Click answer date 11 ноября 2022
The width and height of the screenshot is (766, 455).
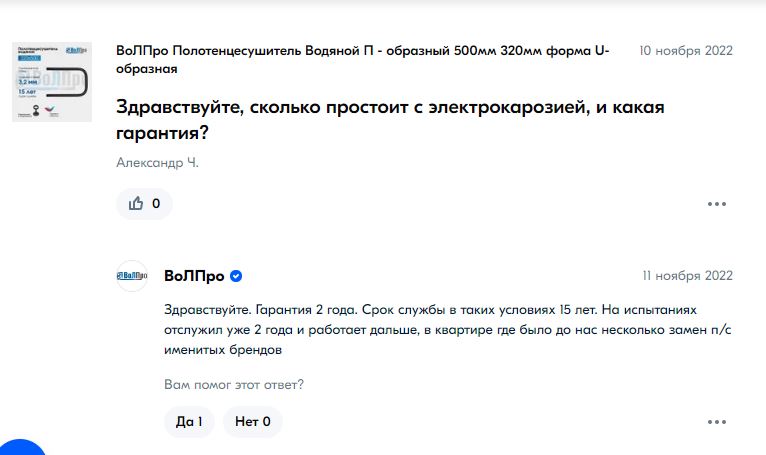(687, 276)
